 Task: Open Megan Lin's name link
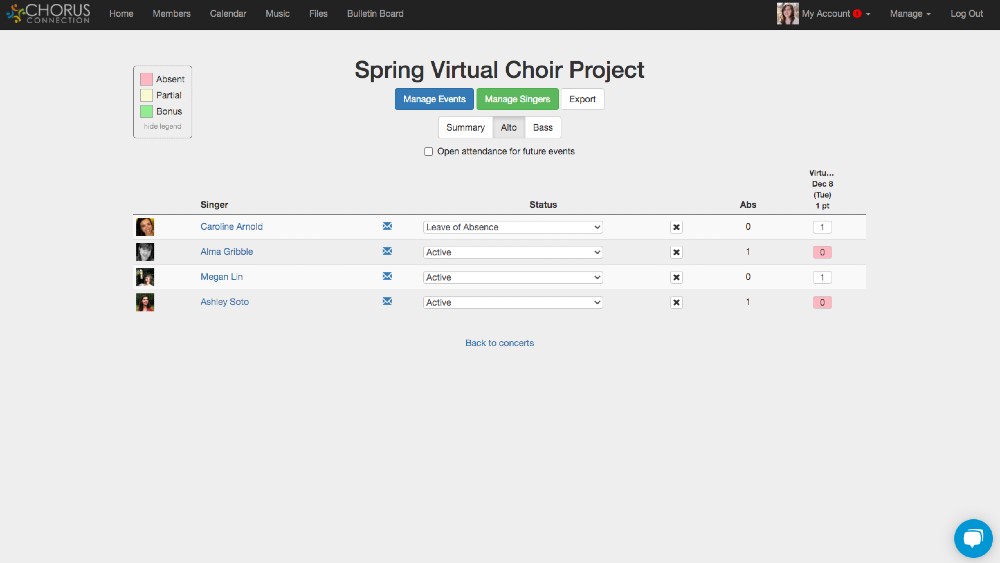tap(221, 277)
